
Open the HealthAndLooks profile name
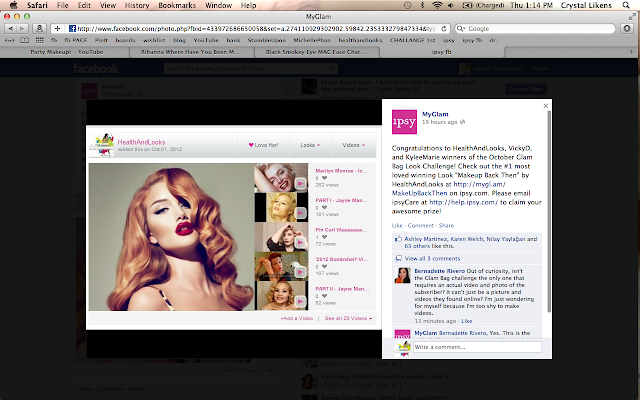(x=141, y=142)
